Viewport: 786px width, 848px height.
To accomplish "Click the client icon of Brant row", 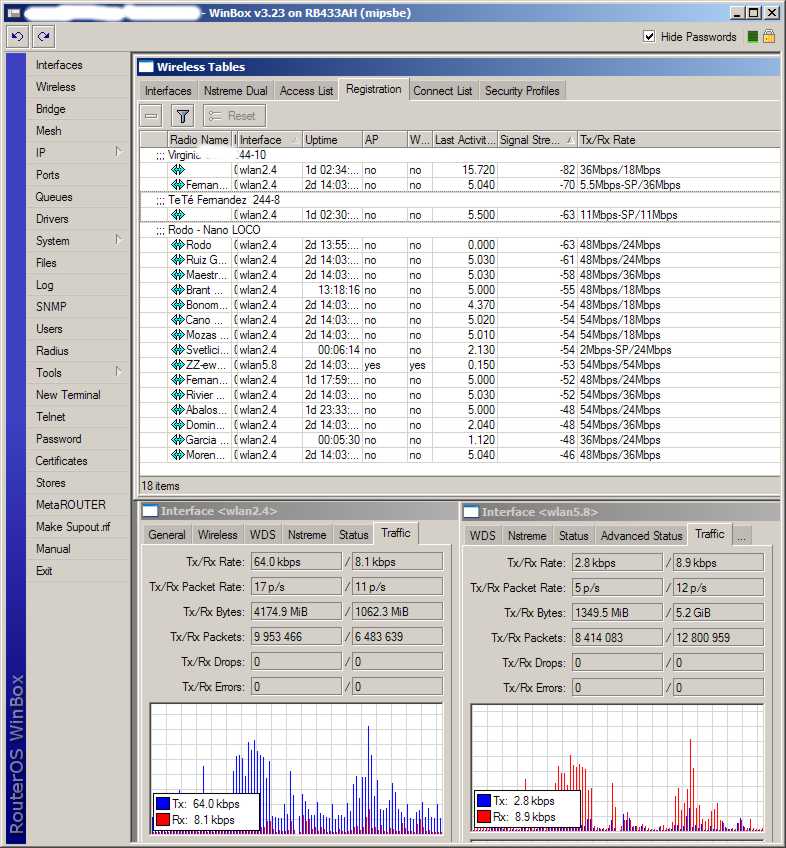I will (177, 290).
